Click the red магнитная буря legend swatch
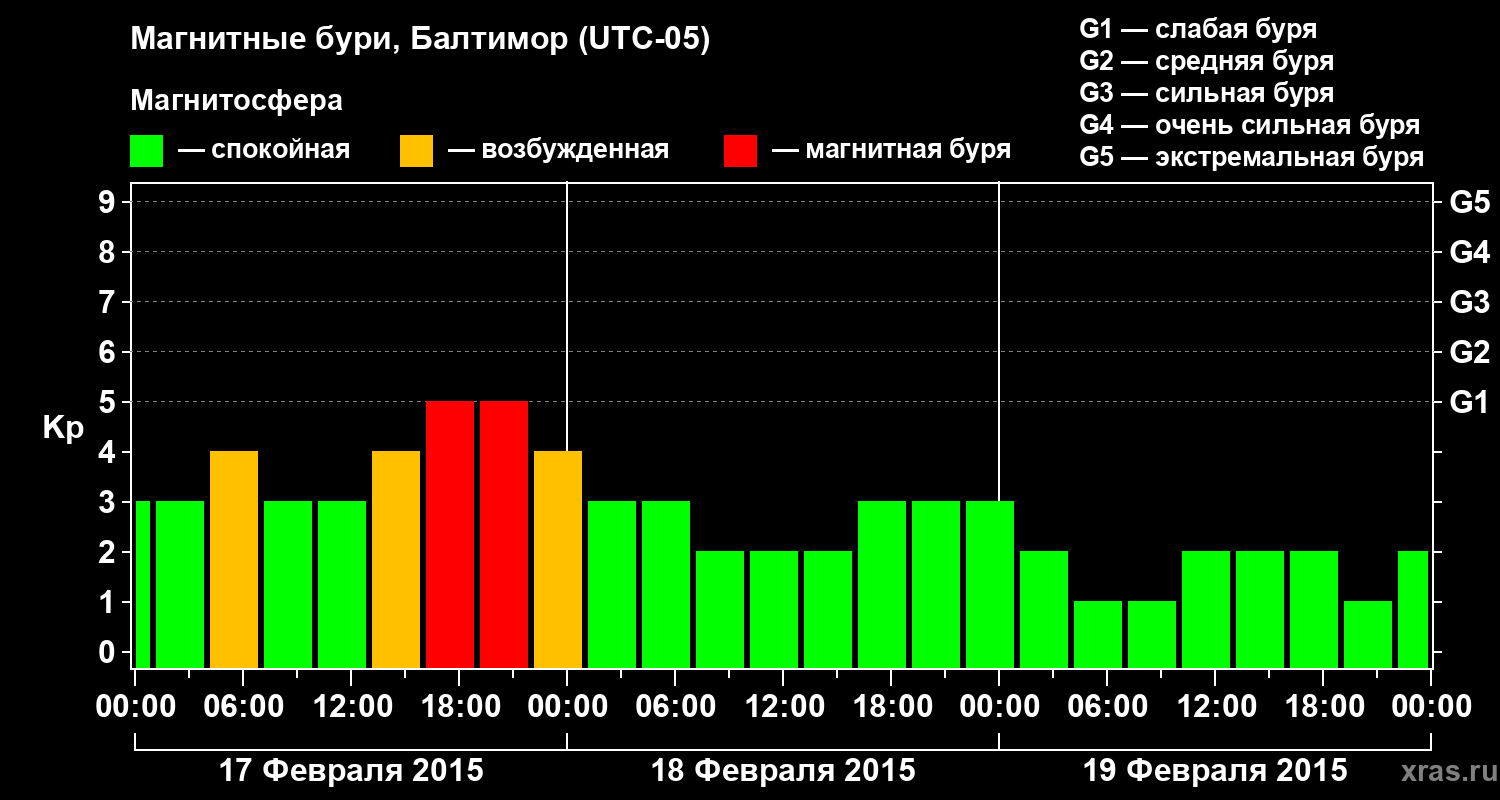Screen dimensions: 1500x800 (740, 151)
